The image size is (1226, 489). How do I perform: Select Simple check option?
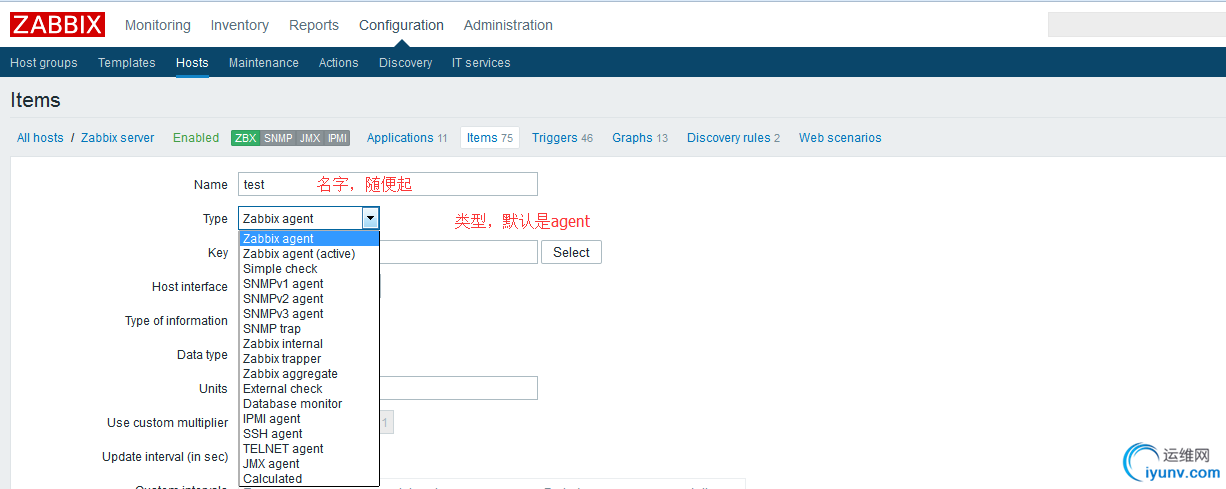click(x=309, y=269)
